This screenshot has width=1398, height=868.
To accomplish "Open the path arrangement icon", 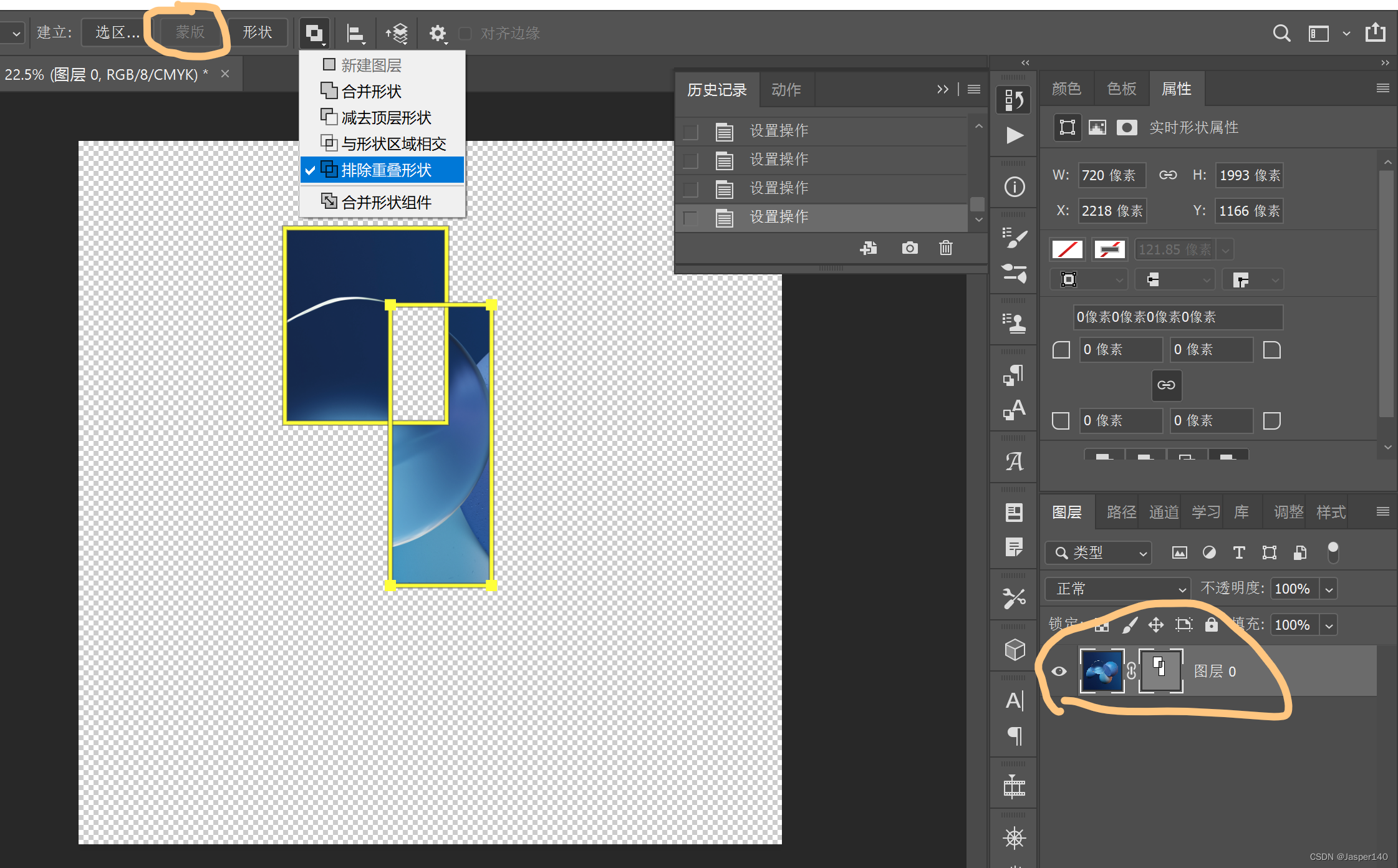I will pyautogui.click(x=397, y=33).
